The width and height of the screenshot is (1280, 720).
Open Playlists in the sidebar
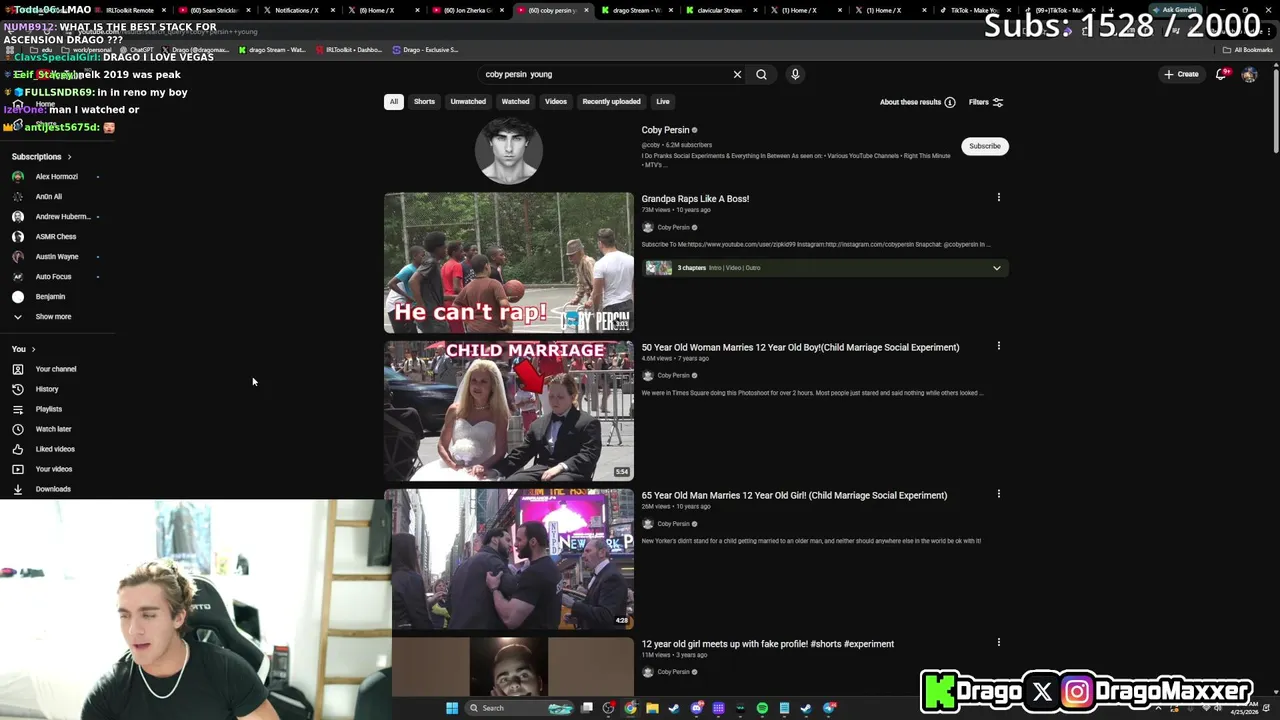(x=49, y=409)
